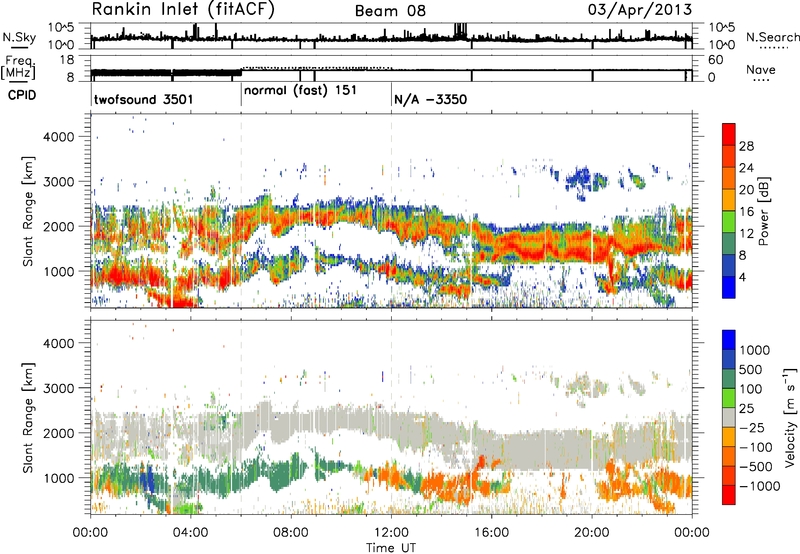Click the 'CPID' row label
The image size is (800, 554).
[x=22, y=95]
